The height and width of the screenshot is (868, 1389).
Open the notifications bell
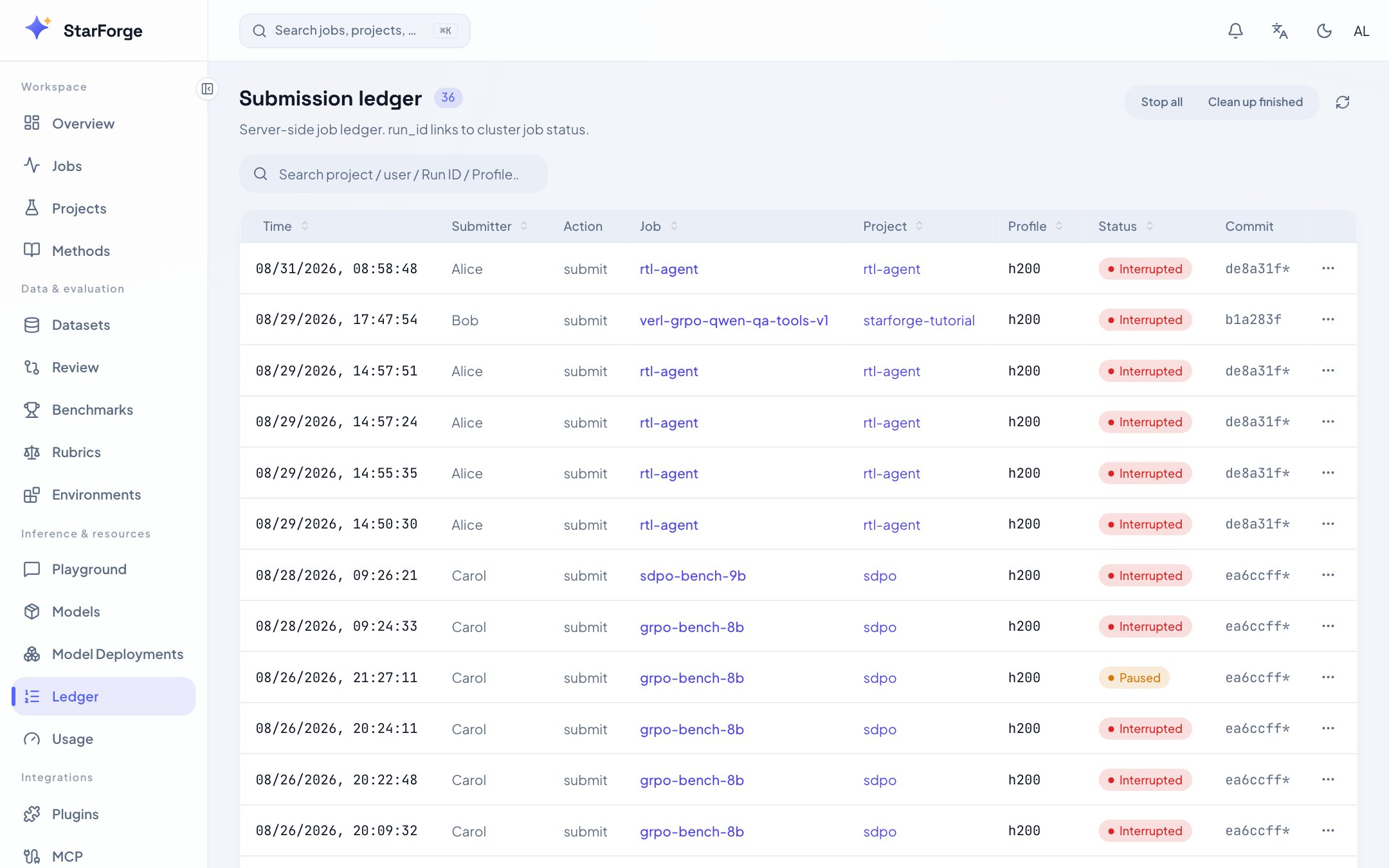1235,31
